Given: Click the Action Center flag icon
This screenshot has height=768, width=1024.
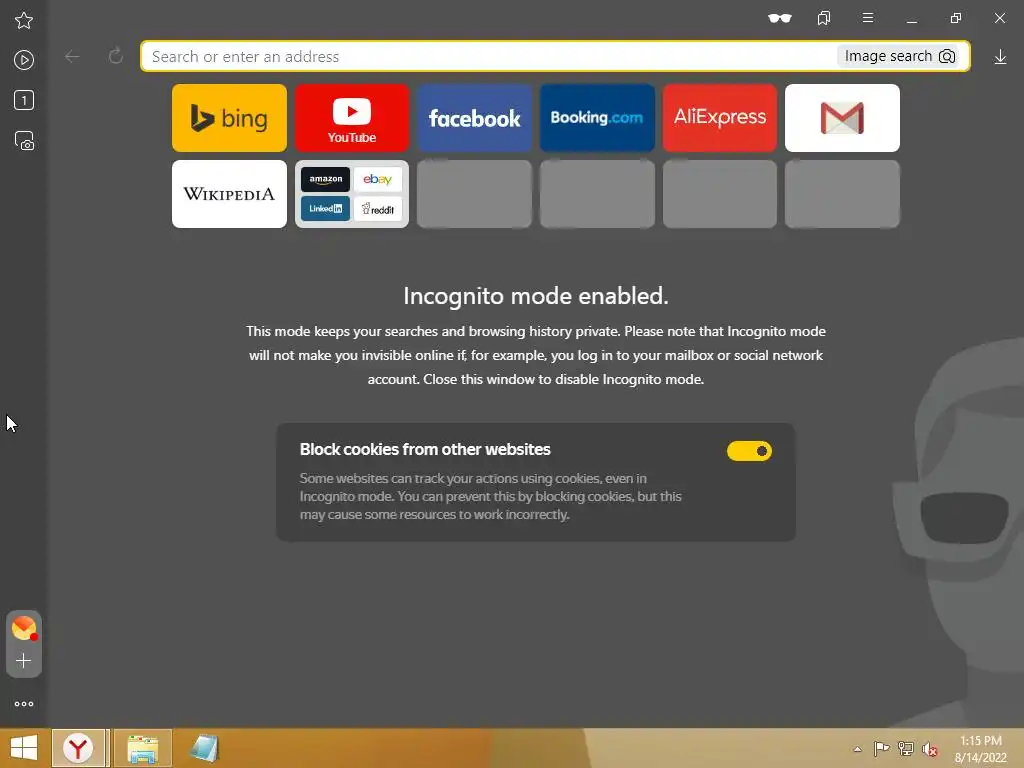Looking at the screenshot, I should (x=881, y=748).
